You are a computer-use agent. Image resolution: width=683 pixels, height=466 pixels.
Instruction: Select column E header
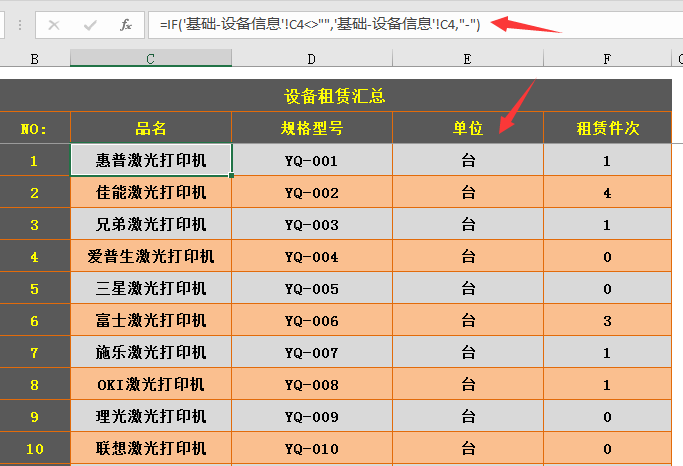468,58
